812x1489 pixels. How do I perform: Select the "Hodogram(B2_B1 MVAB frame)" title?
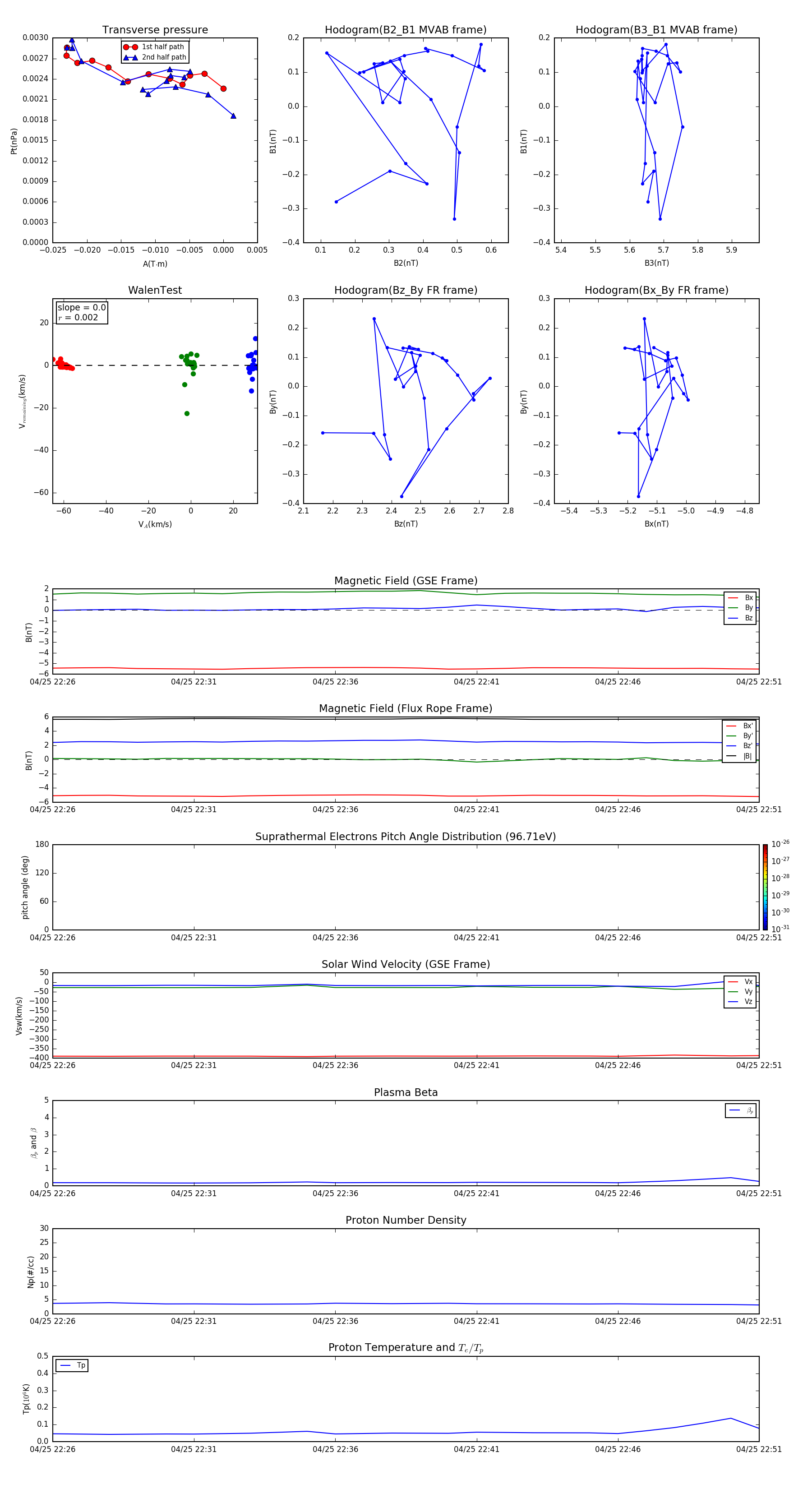click(x=406, y=29)
